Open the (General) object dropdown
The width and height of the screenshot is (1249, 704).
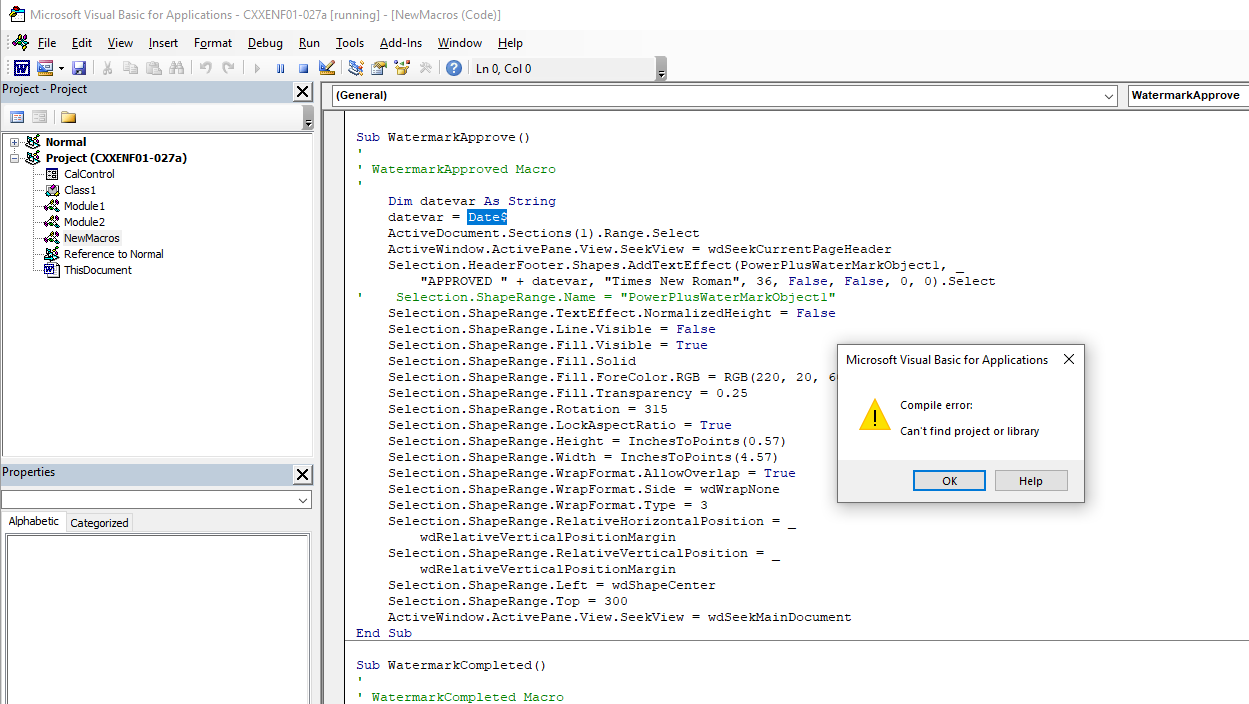click(x=1108, y=96)
